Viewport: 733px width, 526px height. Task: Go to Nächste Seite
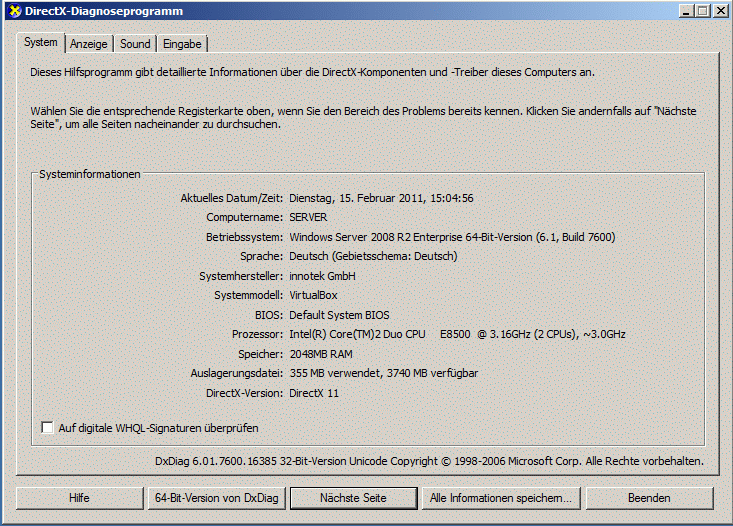coord(353,498)
